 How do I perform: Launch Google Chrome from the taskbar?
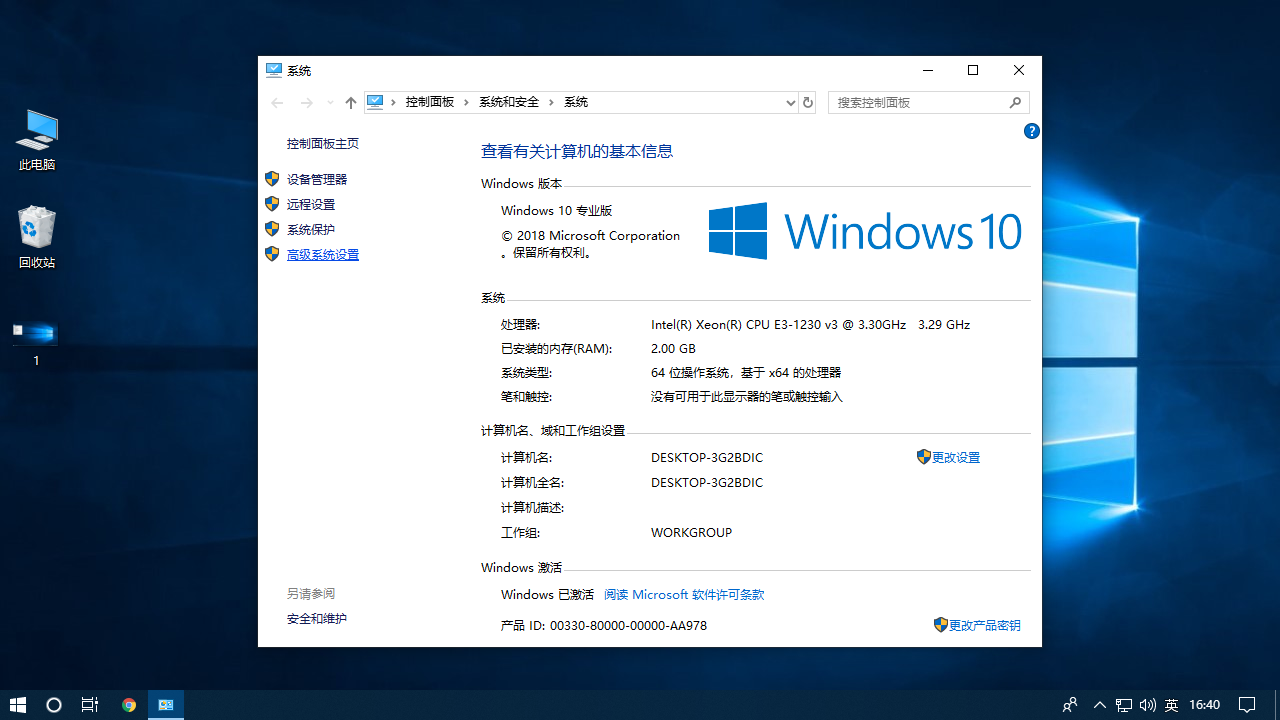coord(129,705)
